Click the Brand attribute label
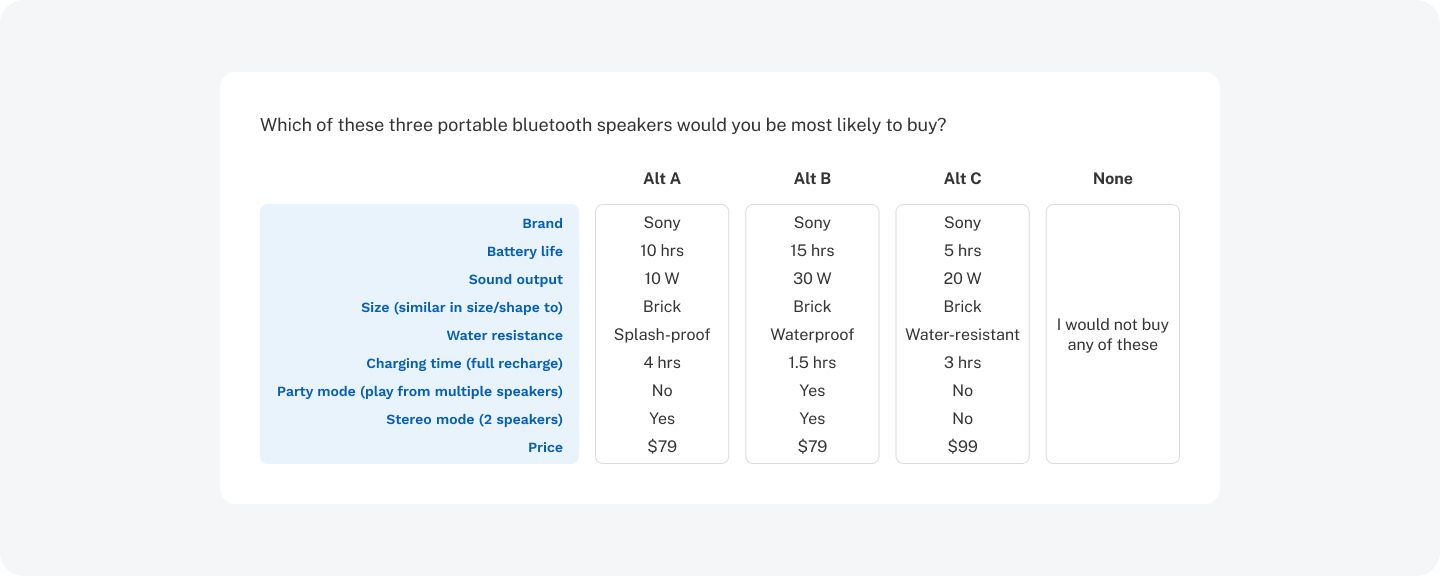The image size is (1440, 576). (542, 223)
